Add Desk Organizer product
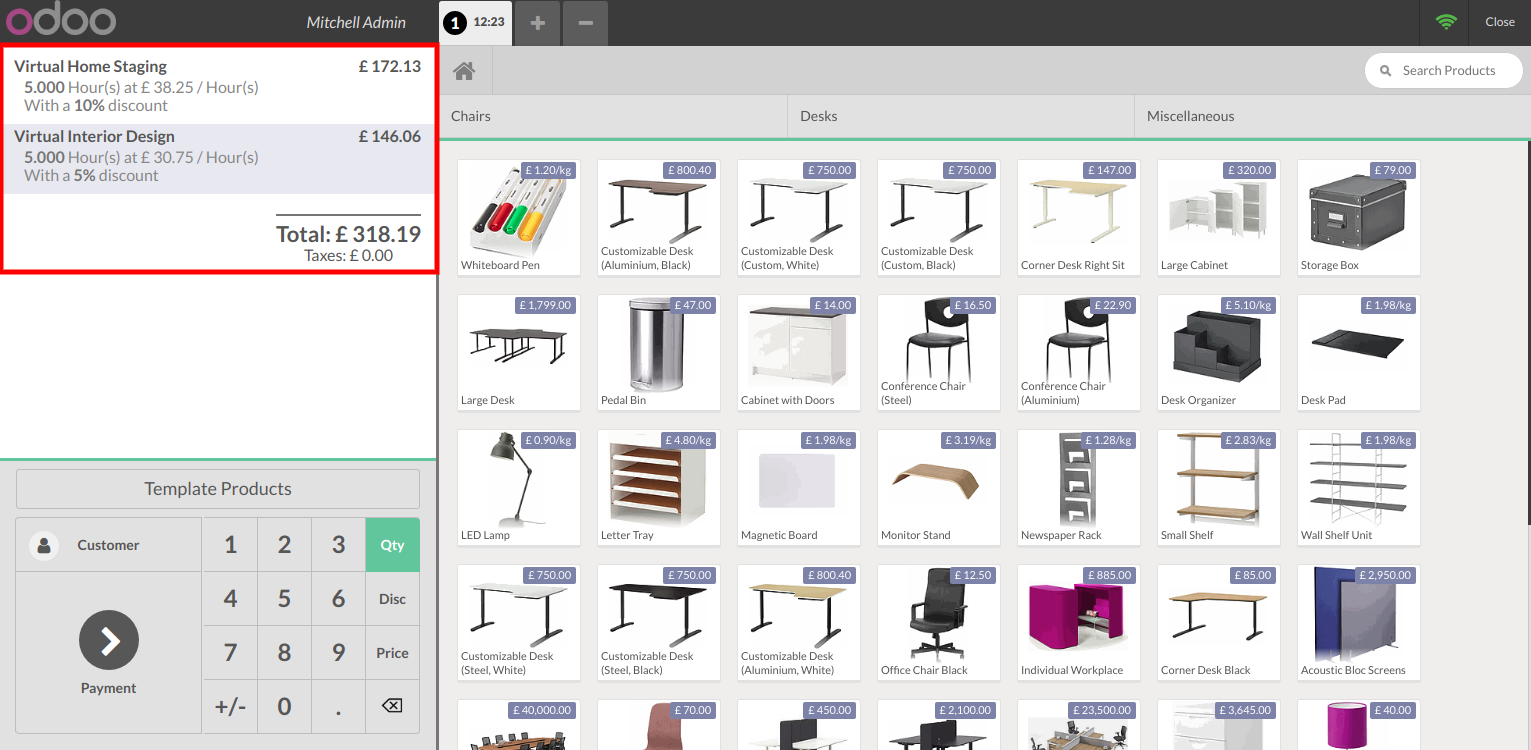Image resolution: width=1531 pixels, height=750 pixels. pos(1219,352)
